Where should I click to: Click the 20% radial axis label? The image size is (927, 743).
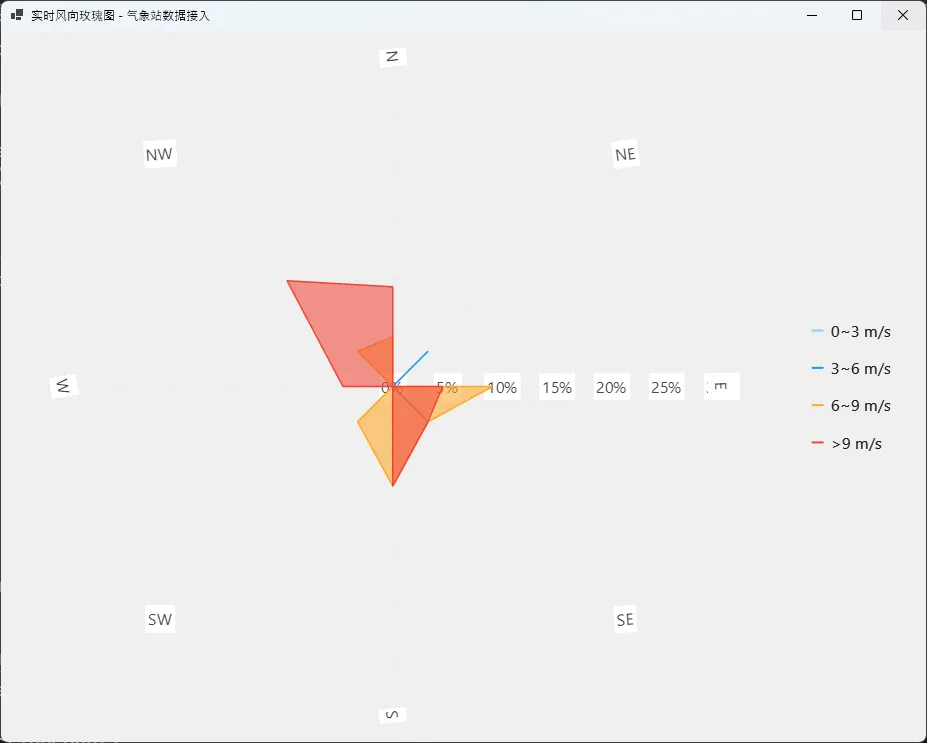tap(611, 387)
